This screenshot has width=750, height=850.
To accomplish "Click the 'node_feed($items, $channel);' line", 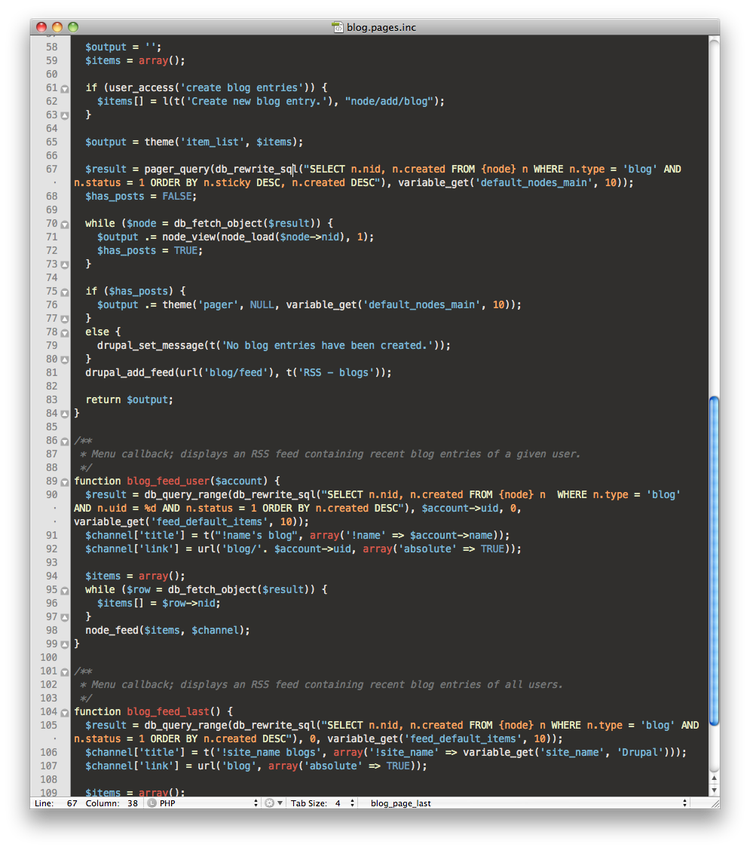I will tap(167, 630).
